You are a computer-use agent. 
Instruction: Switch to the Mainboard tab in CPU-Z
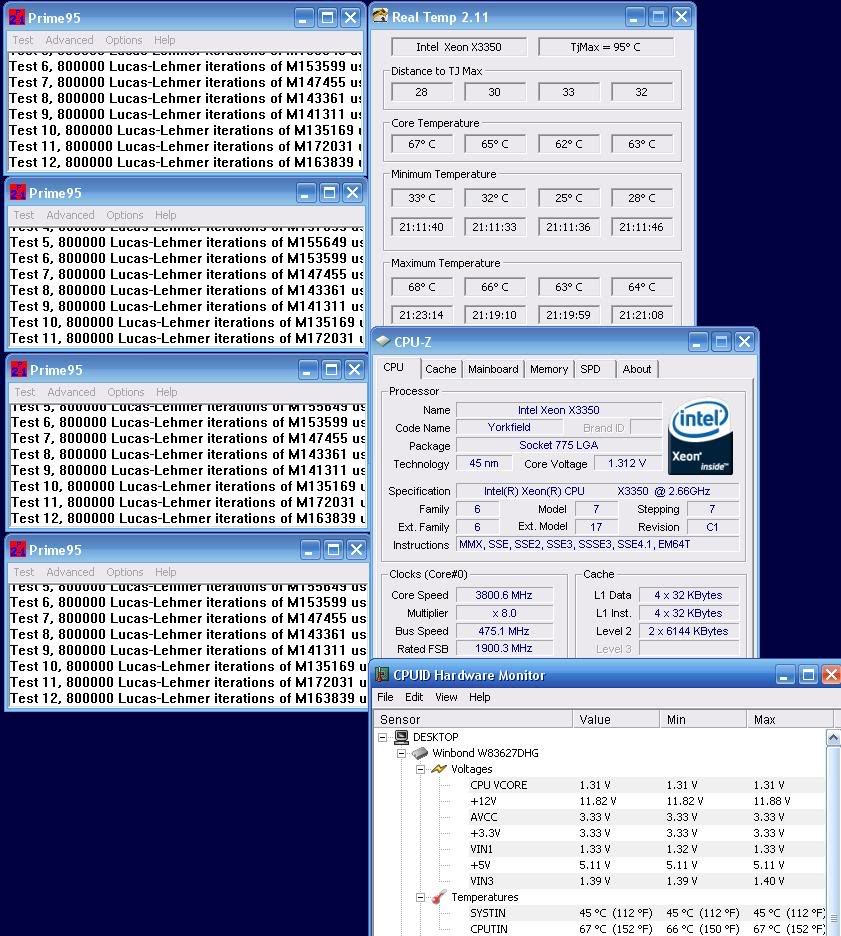tap(493, 369)
